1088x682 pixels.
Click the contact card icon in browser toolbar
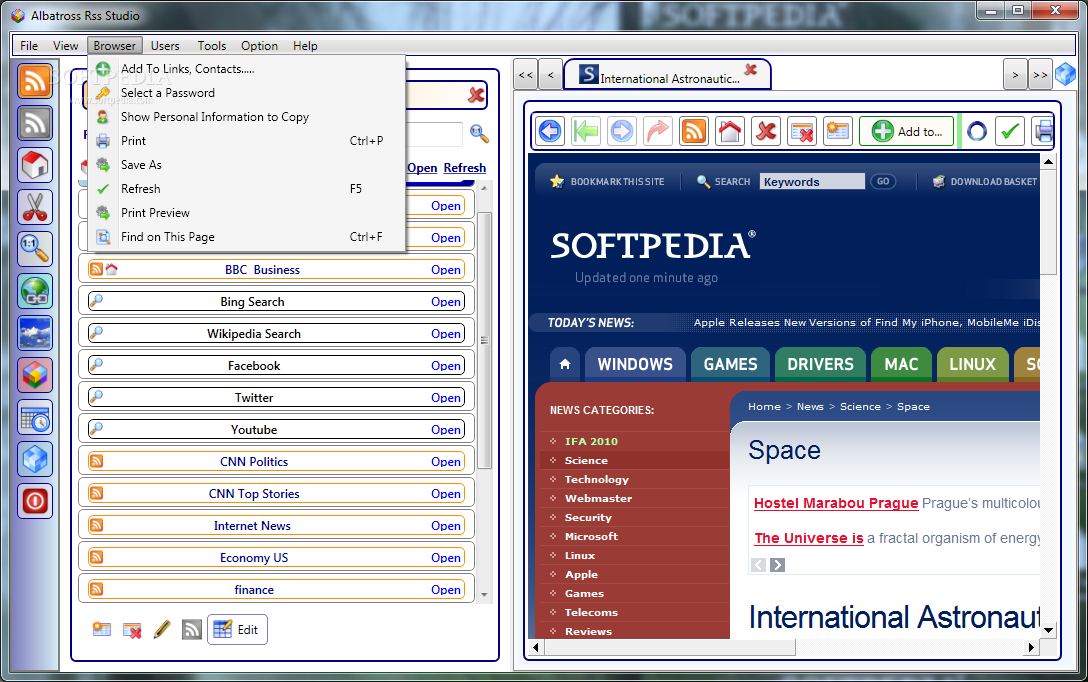[x=838, y=130]
